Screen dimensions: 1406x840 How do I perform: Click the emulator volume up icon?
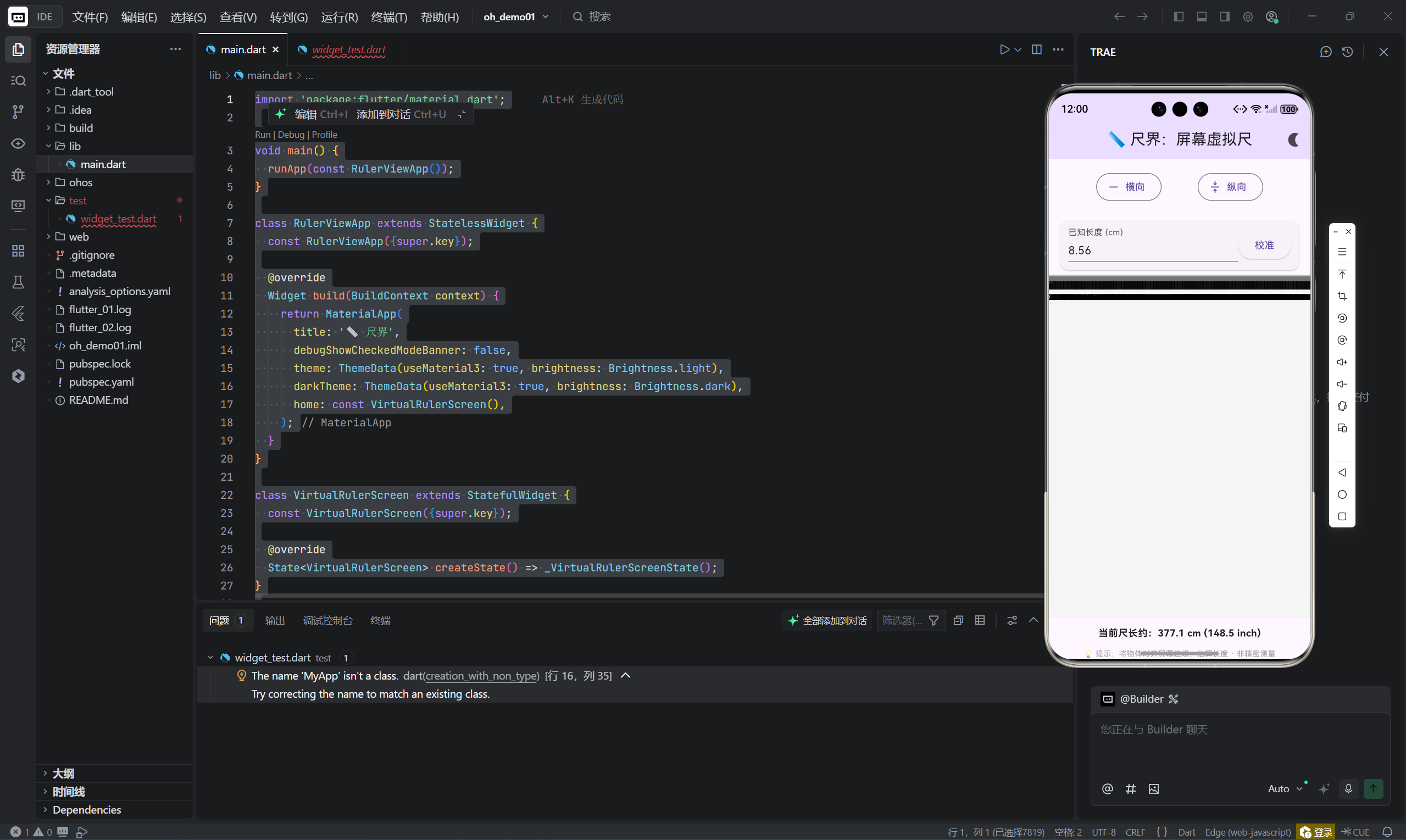point(1342,362)
